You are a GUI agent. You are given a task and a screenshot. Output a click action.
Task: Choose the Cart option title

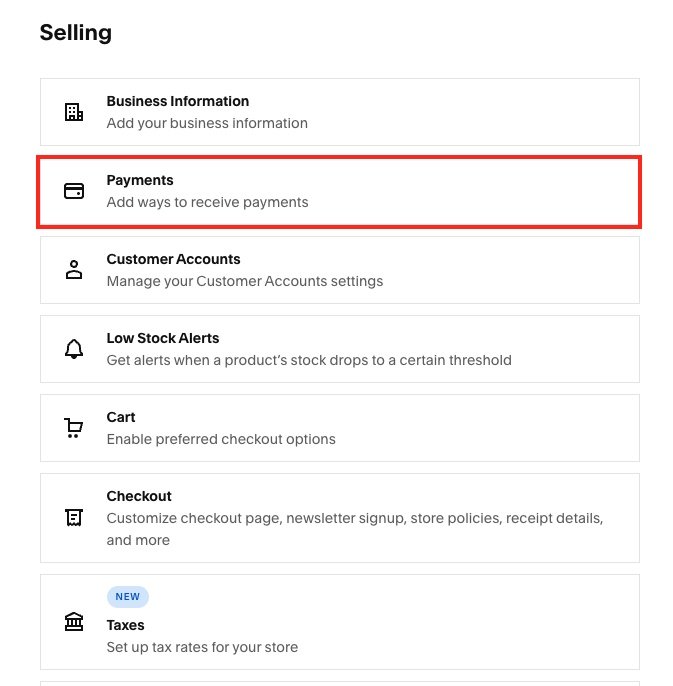[121, 417]
